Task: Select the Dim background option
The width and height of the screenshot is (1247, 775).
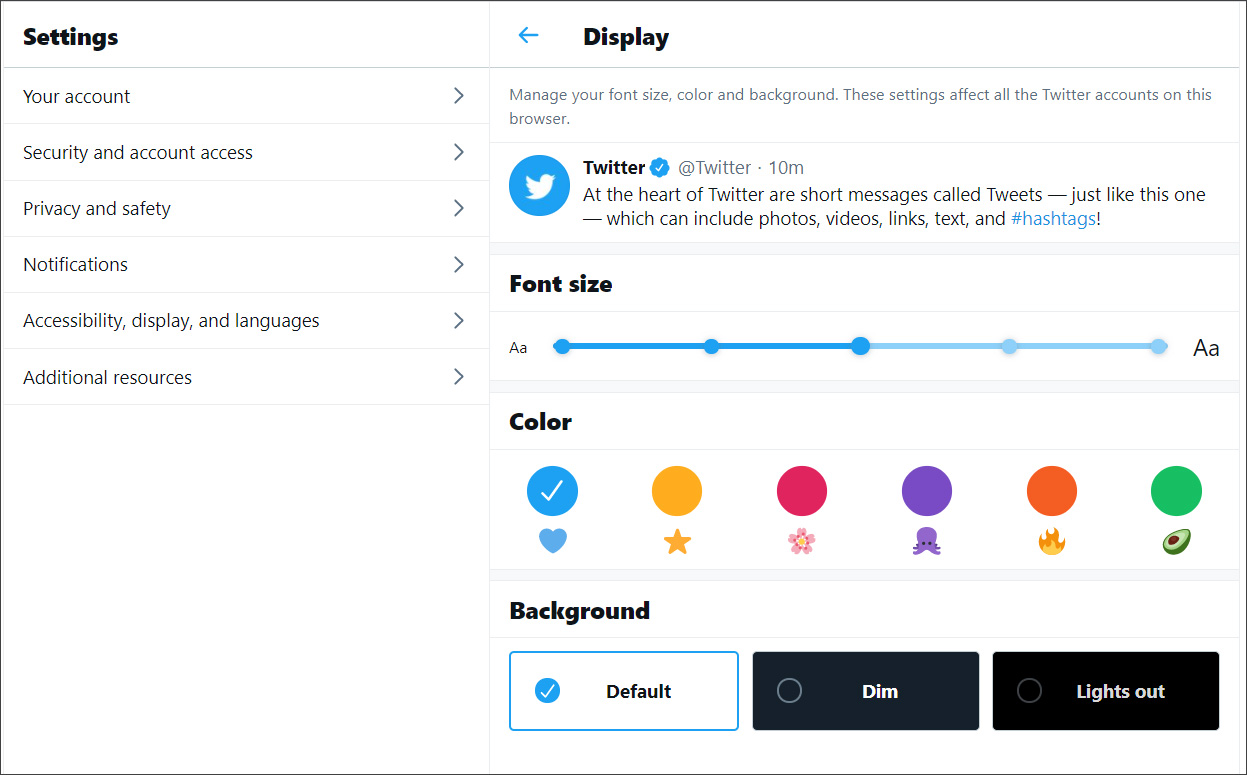Action: 865,690
